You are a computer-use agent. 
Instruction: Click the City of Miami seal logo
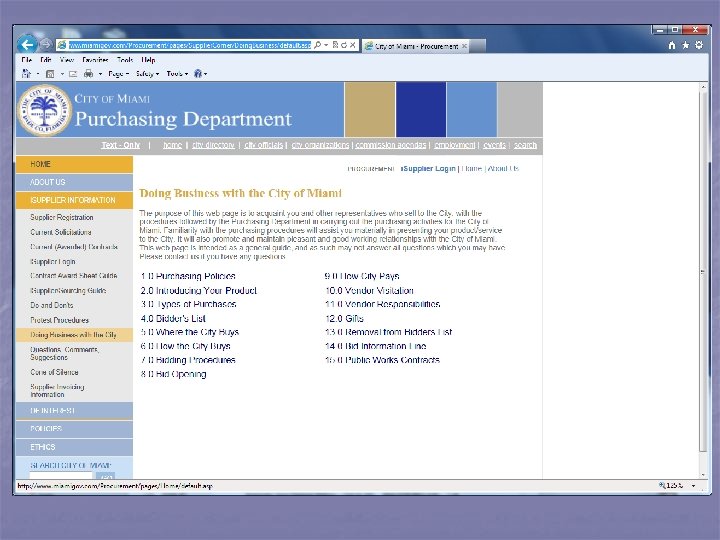[44, 110]
